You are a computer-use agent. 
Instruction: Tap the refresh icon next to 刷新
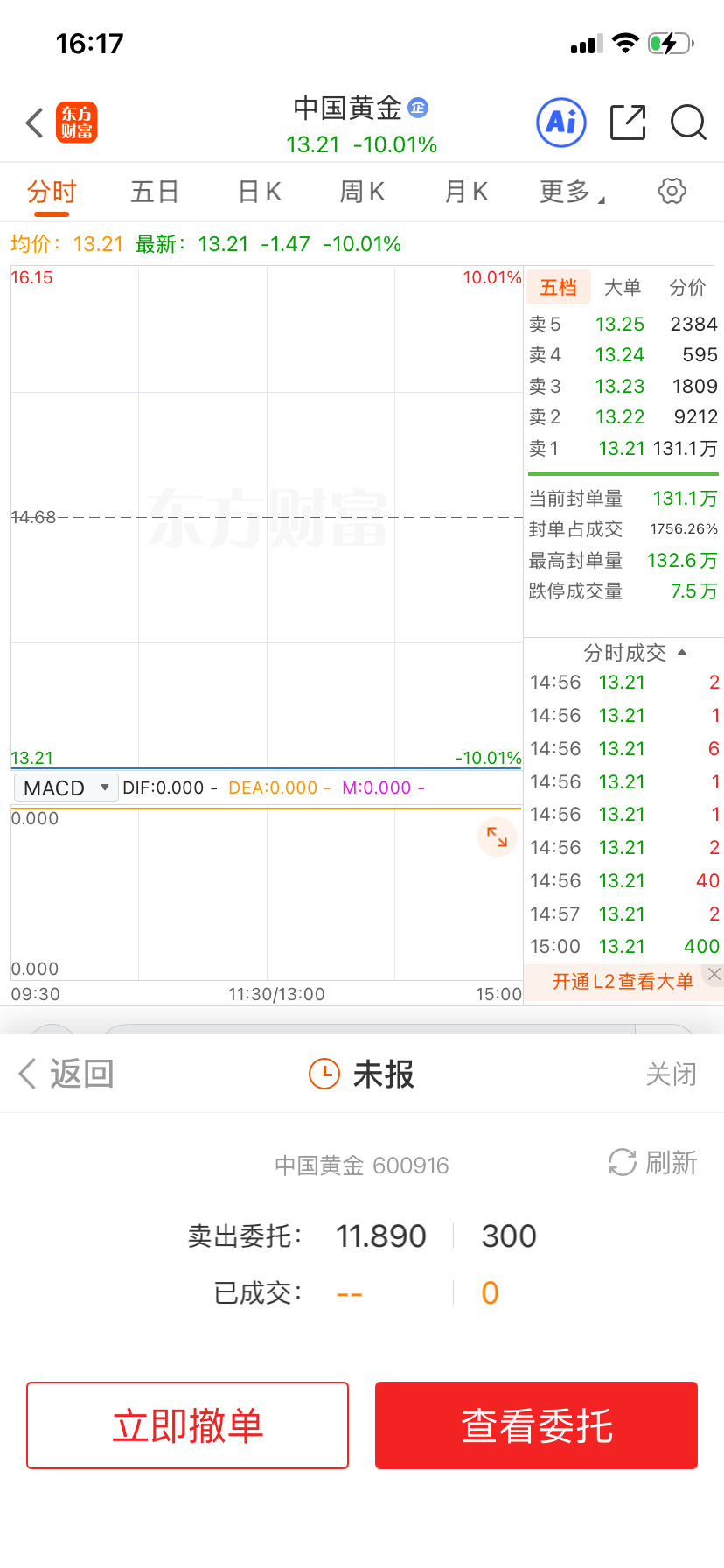(623, 1163)
